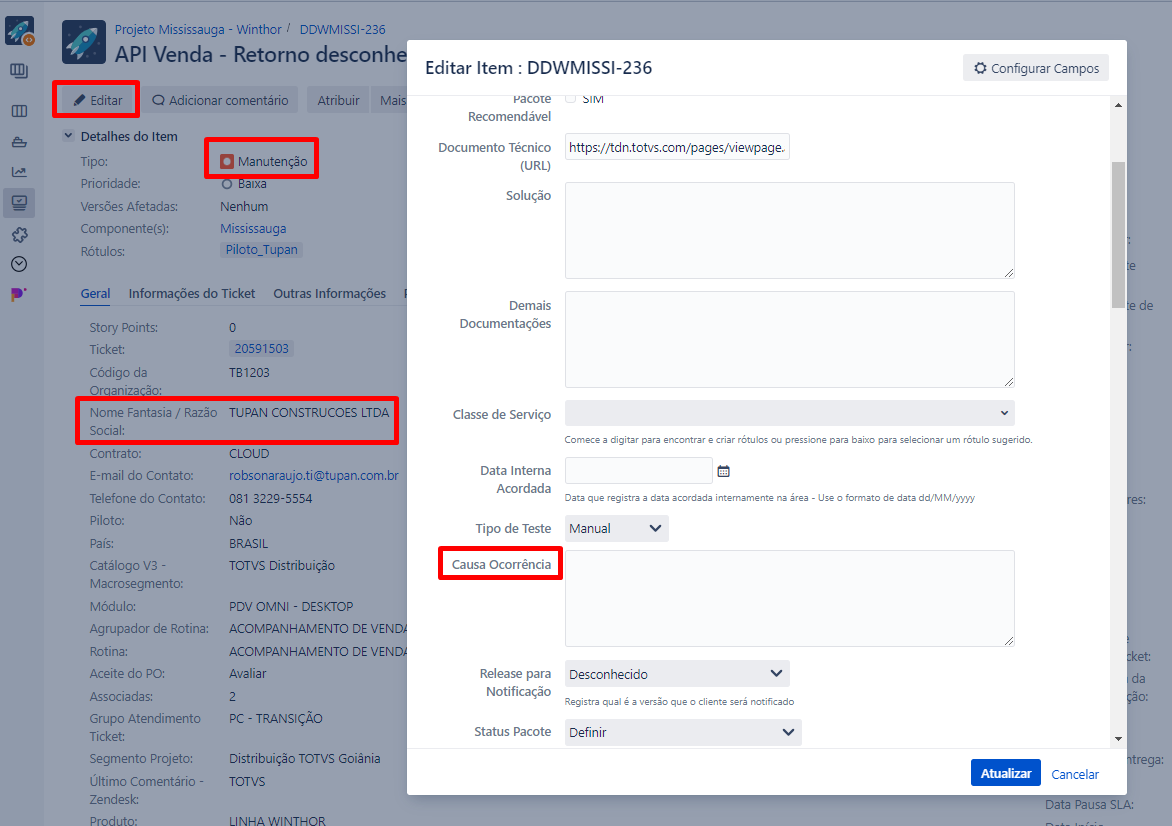Switch to Outras Informações tab
The image size is (1172, 826).
pyautogui.click(x=330, y=294)
